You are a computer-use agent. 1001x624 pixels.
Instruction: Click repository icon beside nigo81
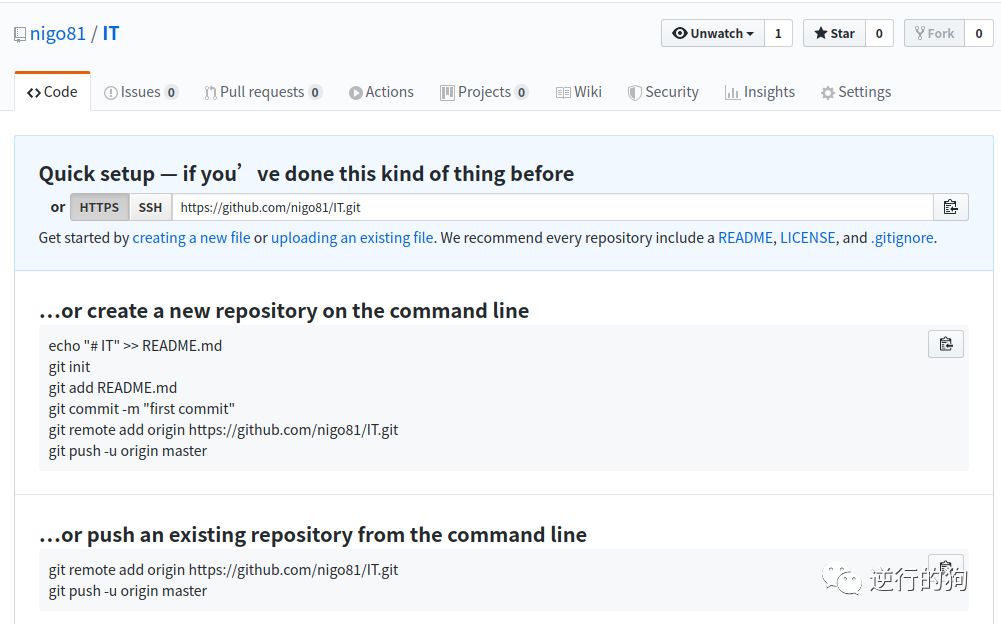pyautogui.click(x=20, y=34)
